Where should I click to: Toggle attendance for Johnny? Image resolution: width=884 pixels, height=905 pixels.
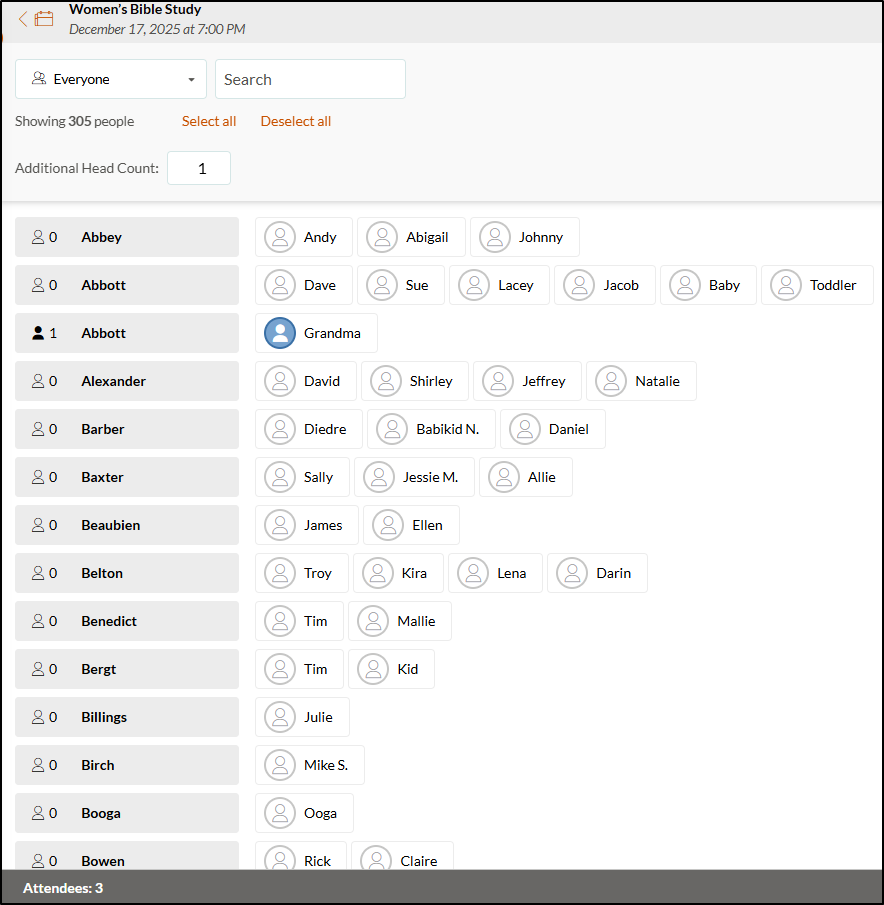tap(525, 237)
